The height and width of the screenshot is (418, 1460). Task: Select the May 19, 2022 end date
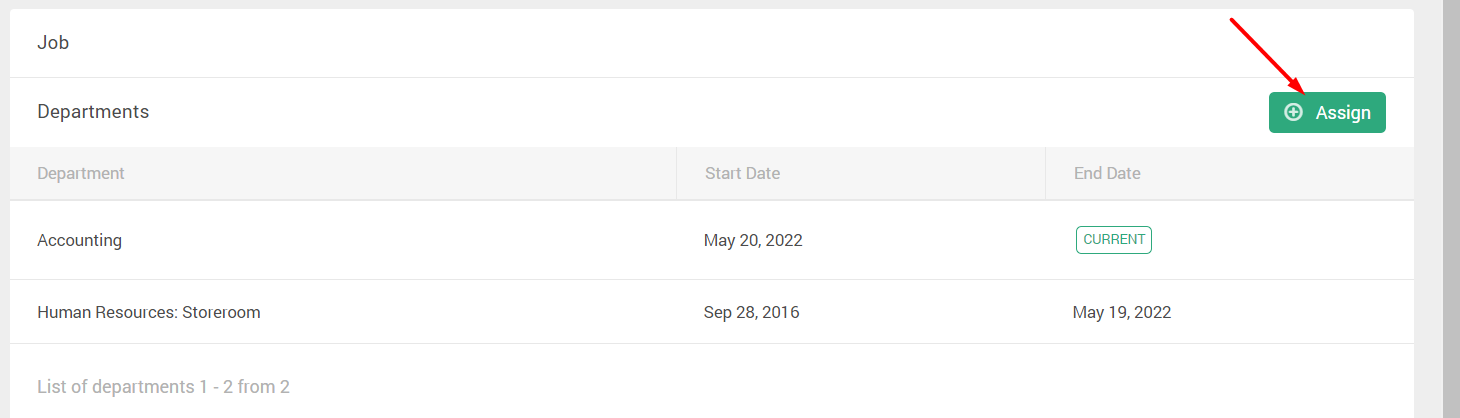[1122, 312]
